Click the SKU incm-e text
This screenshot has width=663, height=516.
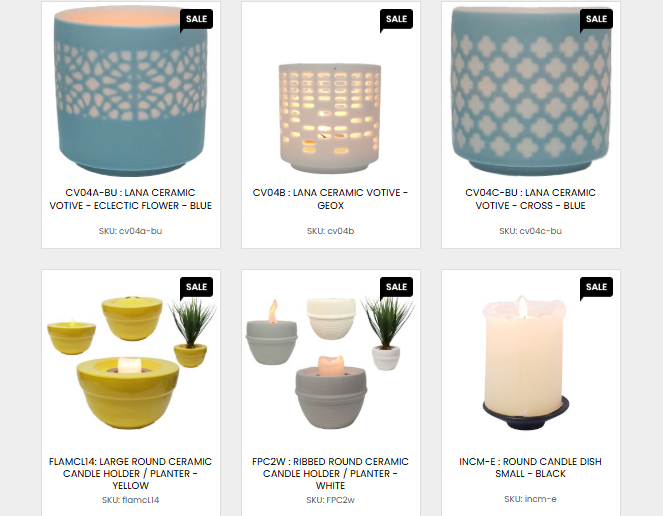[x=530, y=499]
